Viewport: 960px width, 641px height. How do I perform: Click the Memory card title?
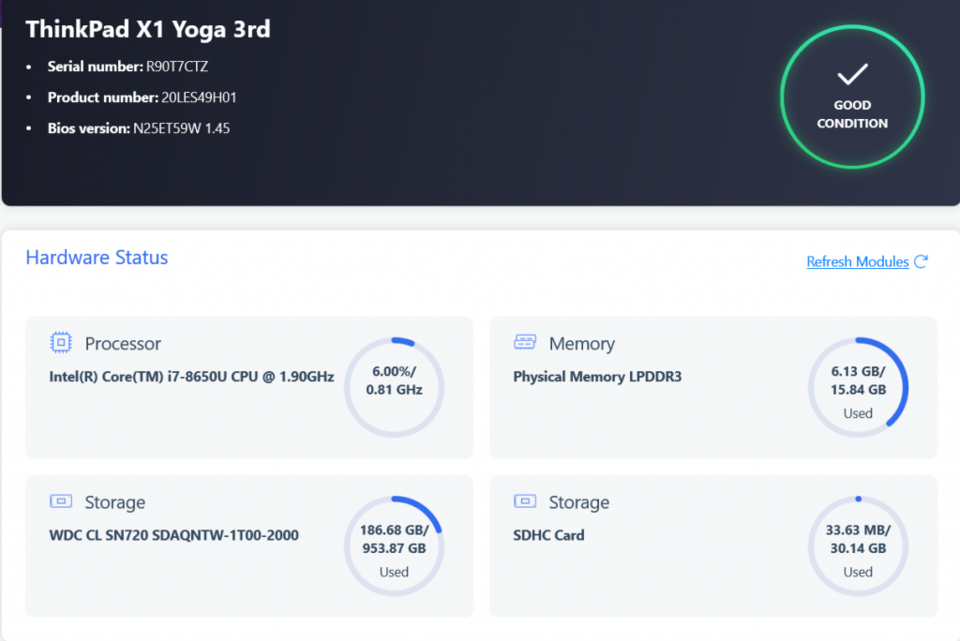(x=582, y=343)
